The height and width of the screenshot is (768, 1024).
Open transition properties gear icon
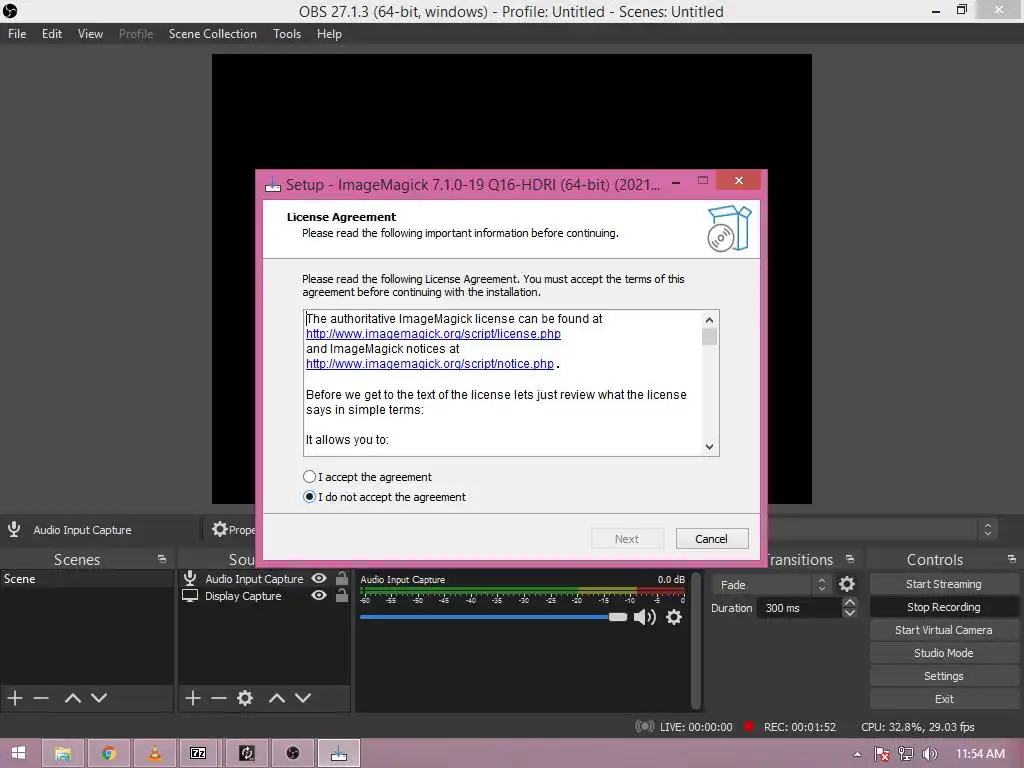pyautogui.click(x=847, y=584)
